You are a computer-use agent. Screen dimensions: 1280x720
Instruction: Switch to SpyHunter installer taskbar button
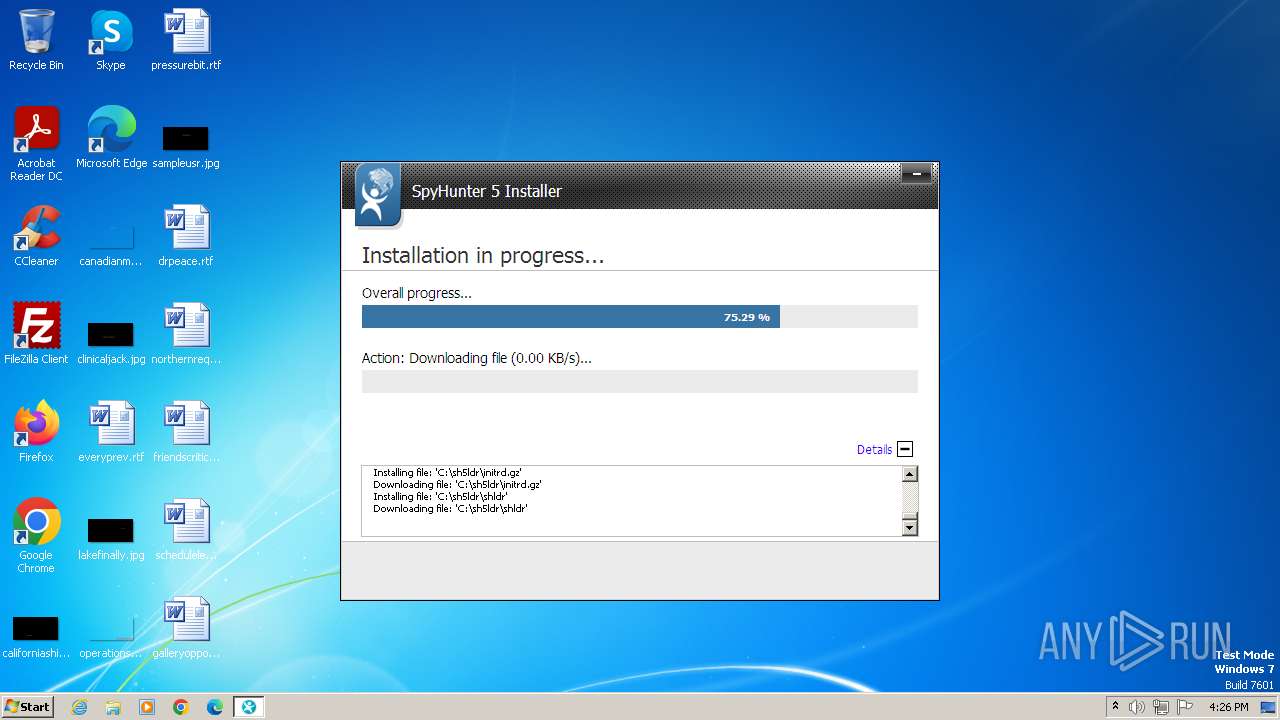point(249,707)
